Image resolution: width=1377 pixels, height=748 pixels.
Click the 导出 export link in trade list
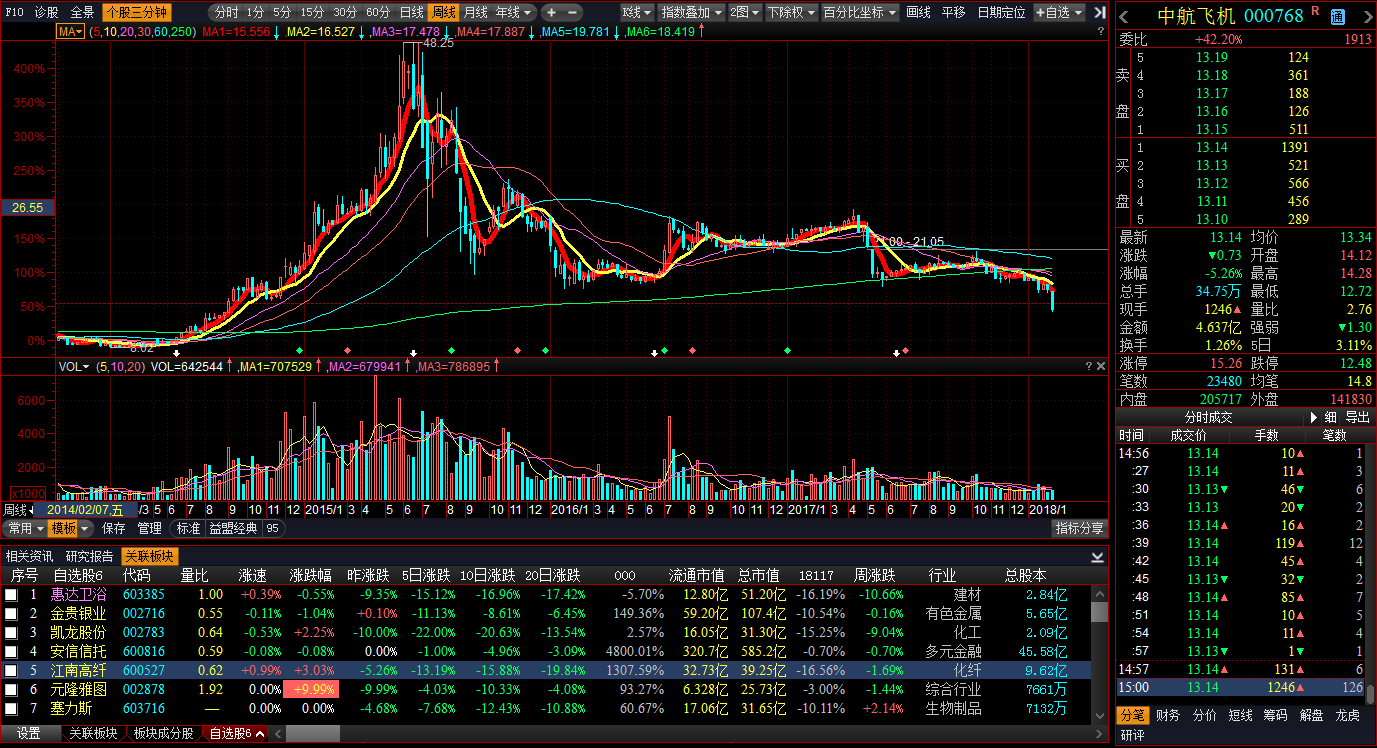(x=1357, y=417)
